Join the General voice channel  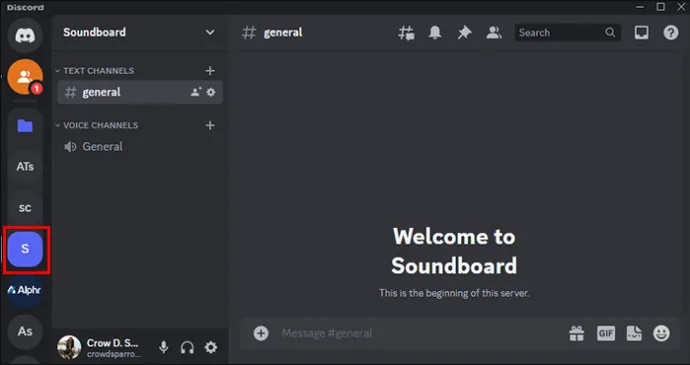click(140, 147)
